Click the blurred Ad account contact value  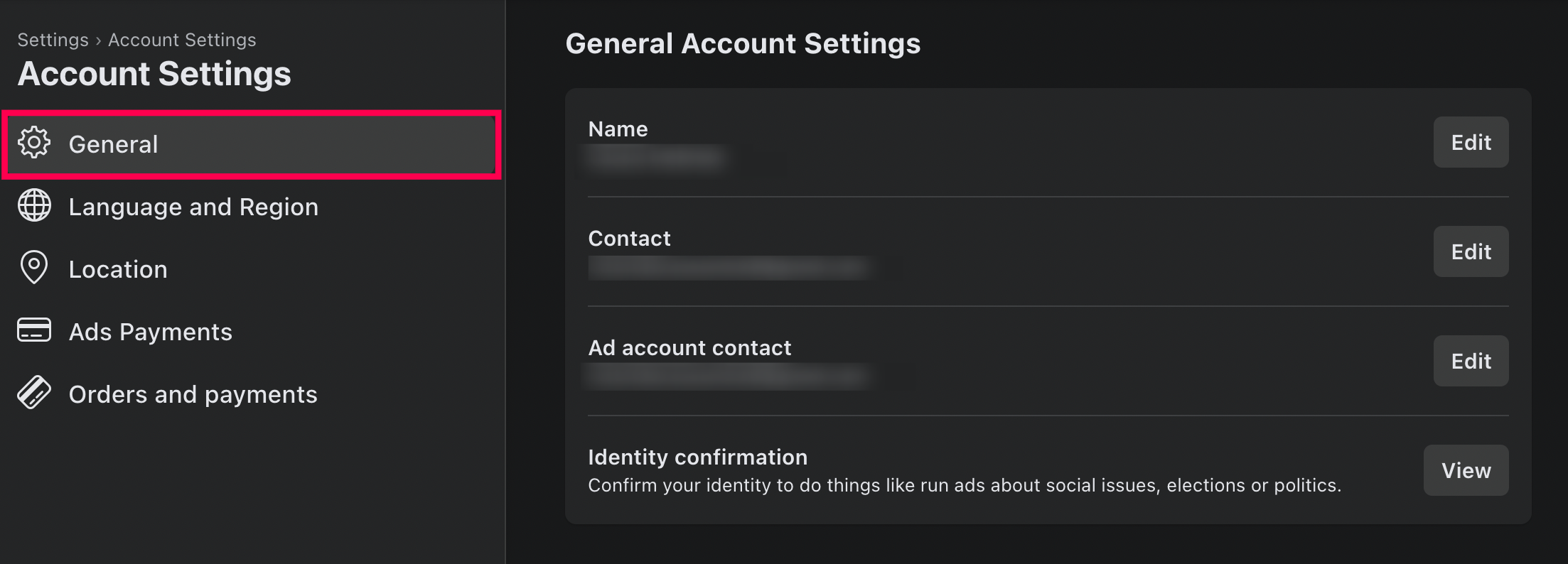tap(727, 376)
